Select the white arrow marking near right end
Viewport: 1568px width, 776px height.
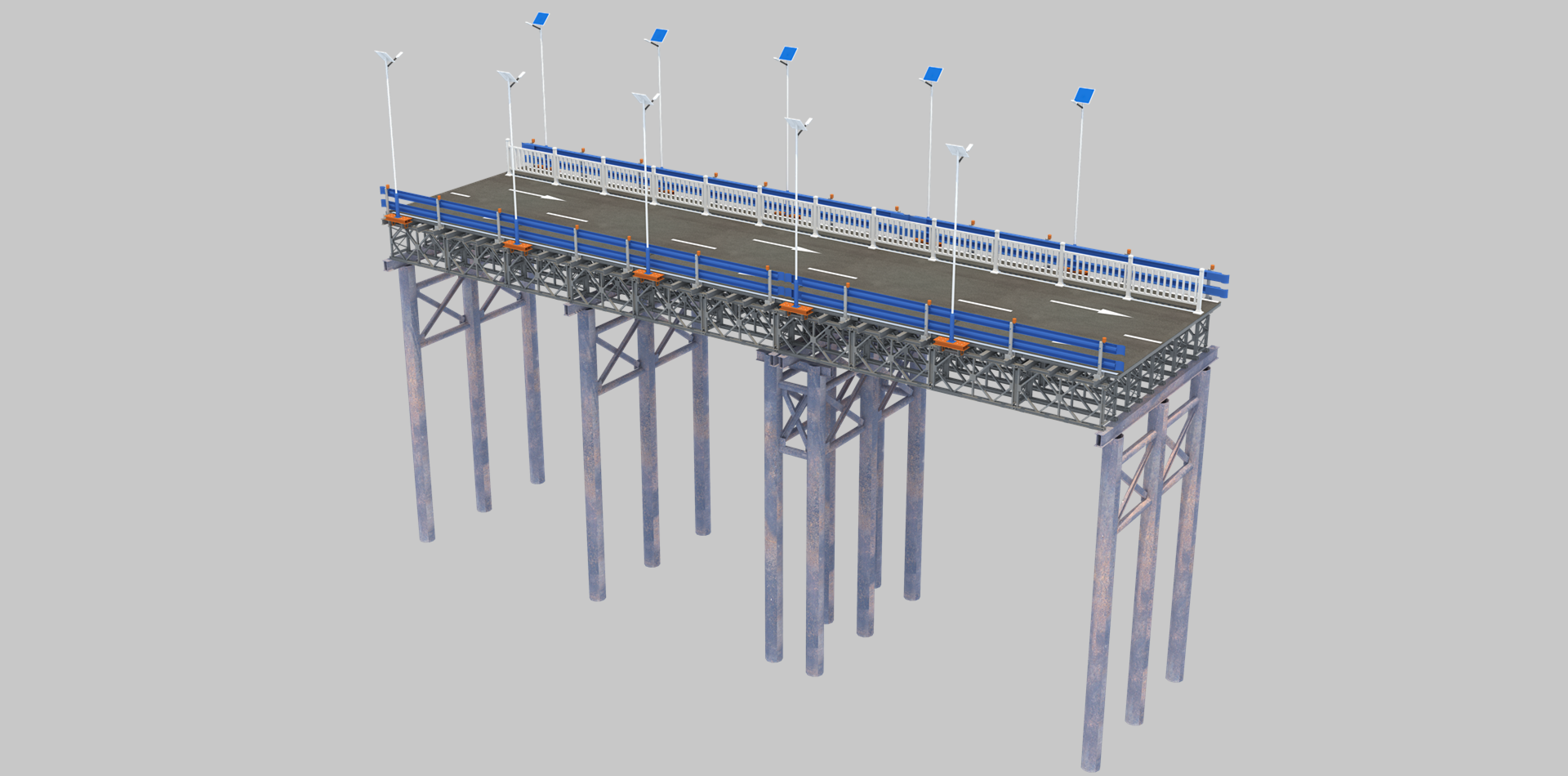(x=1091, y=308)
